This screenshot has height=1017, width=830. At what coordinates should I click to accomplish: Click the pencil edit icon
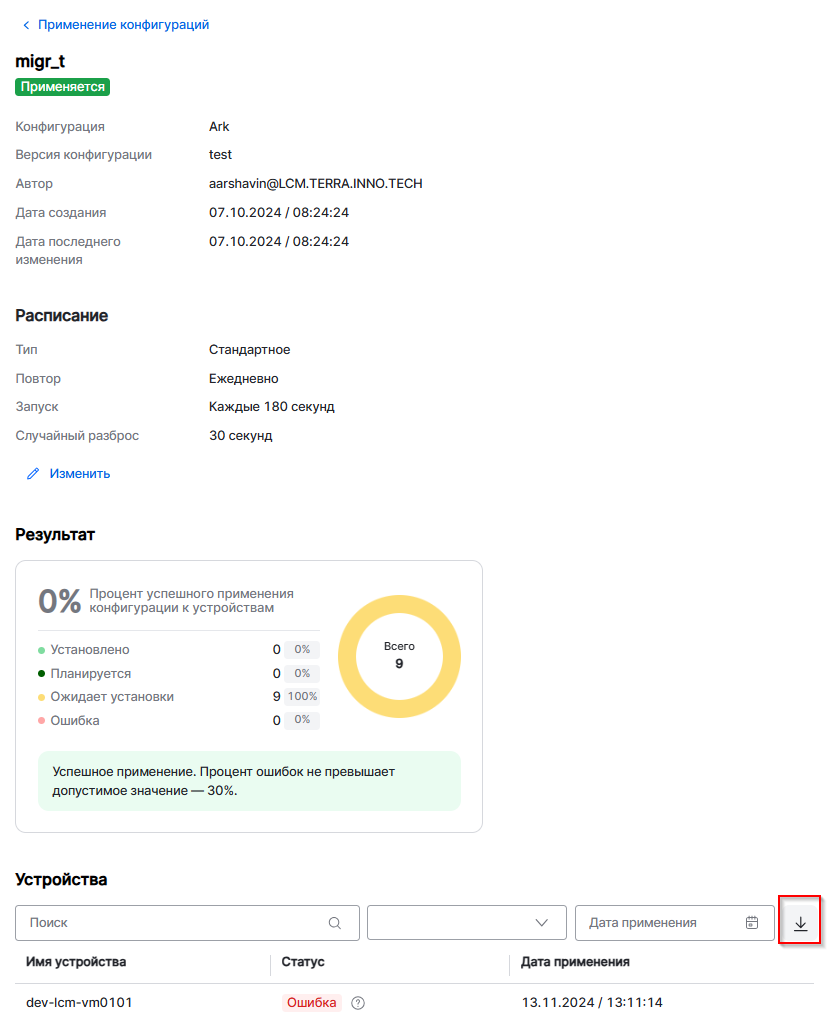(x=33, y=474)
